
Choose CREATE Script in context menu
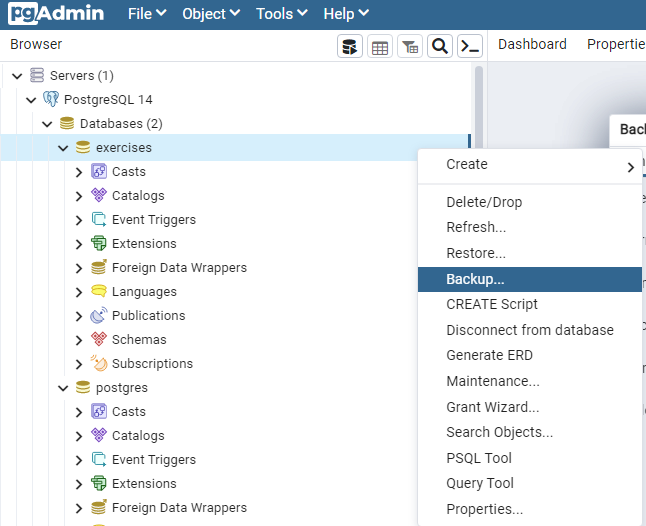coord(530,304)
